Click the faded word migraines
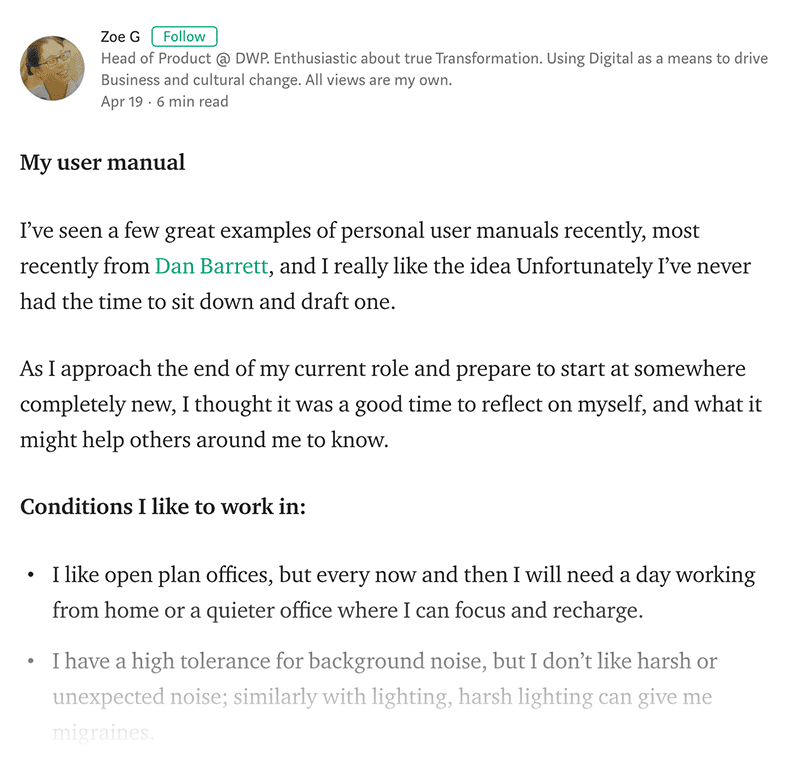Screen dimensions: 800x769 pyautogui.click(x=103, y=733)
